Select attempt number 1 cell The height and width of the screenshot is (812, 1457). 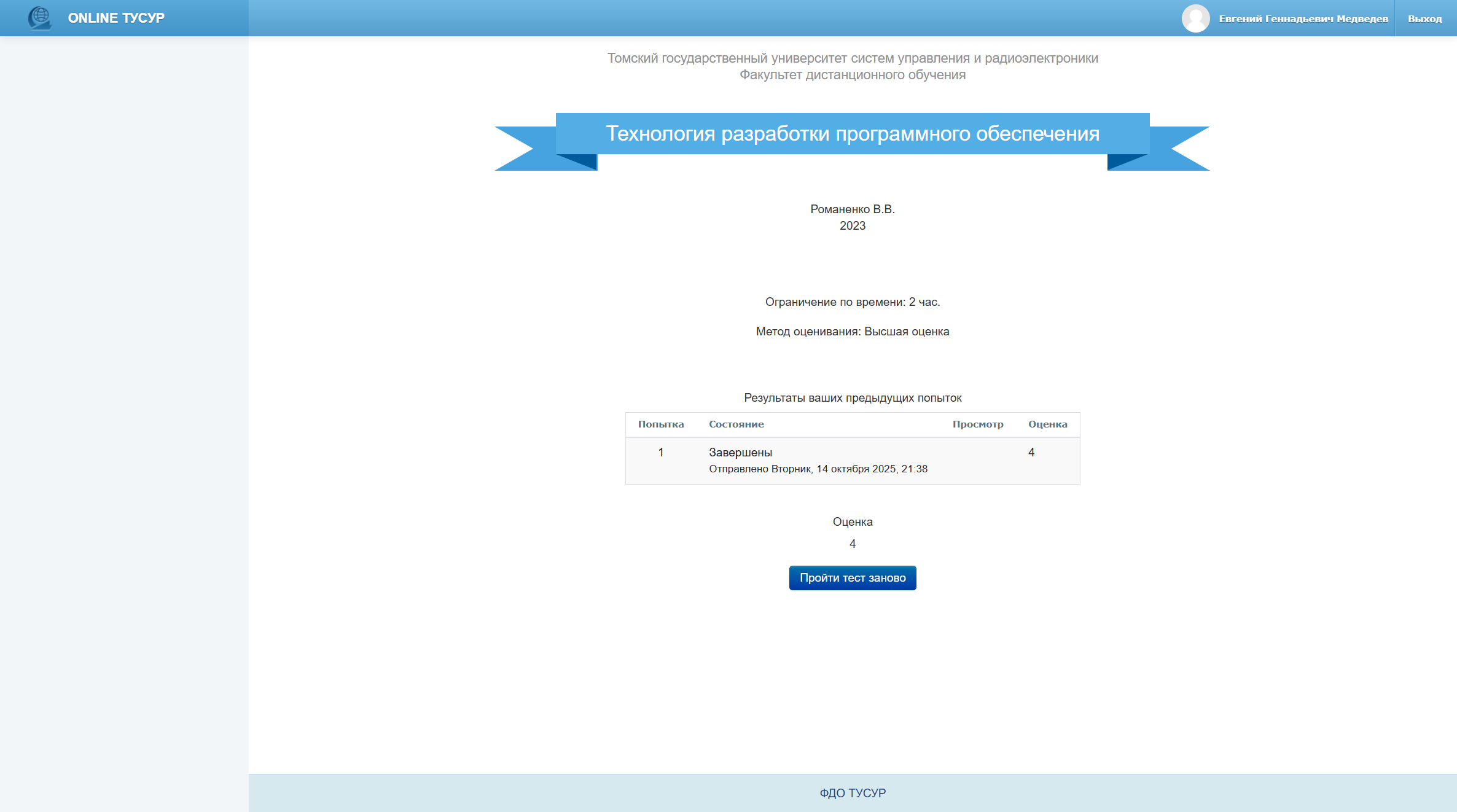tap(660, 453)
